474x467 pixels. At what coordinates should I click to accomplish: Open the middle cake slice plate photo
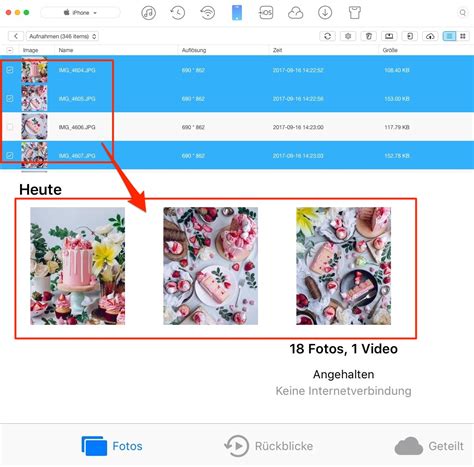tap(210, 266)
